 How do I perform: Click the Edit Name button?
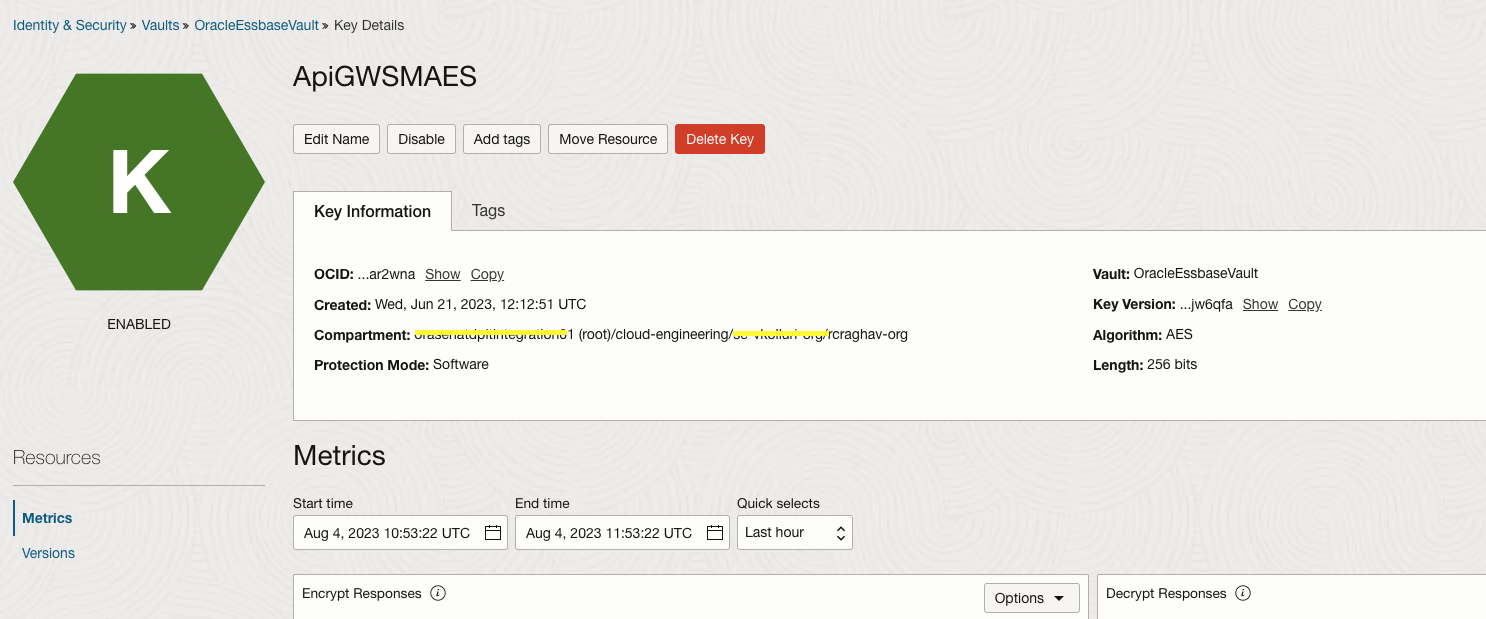(336, 139)
